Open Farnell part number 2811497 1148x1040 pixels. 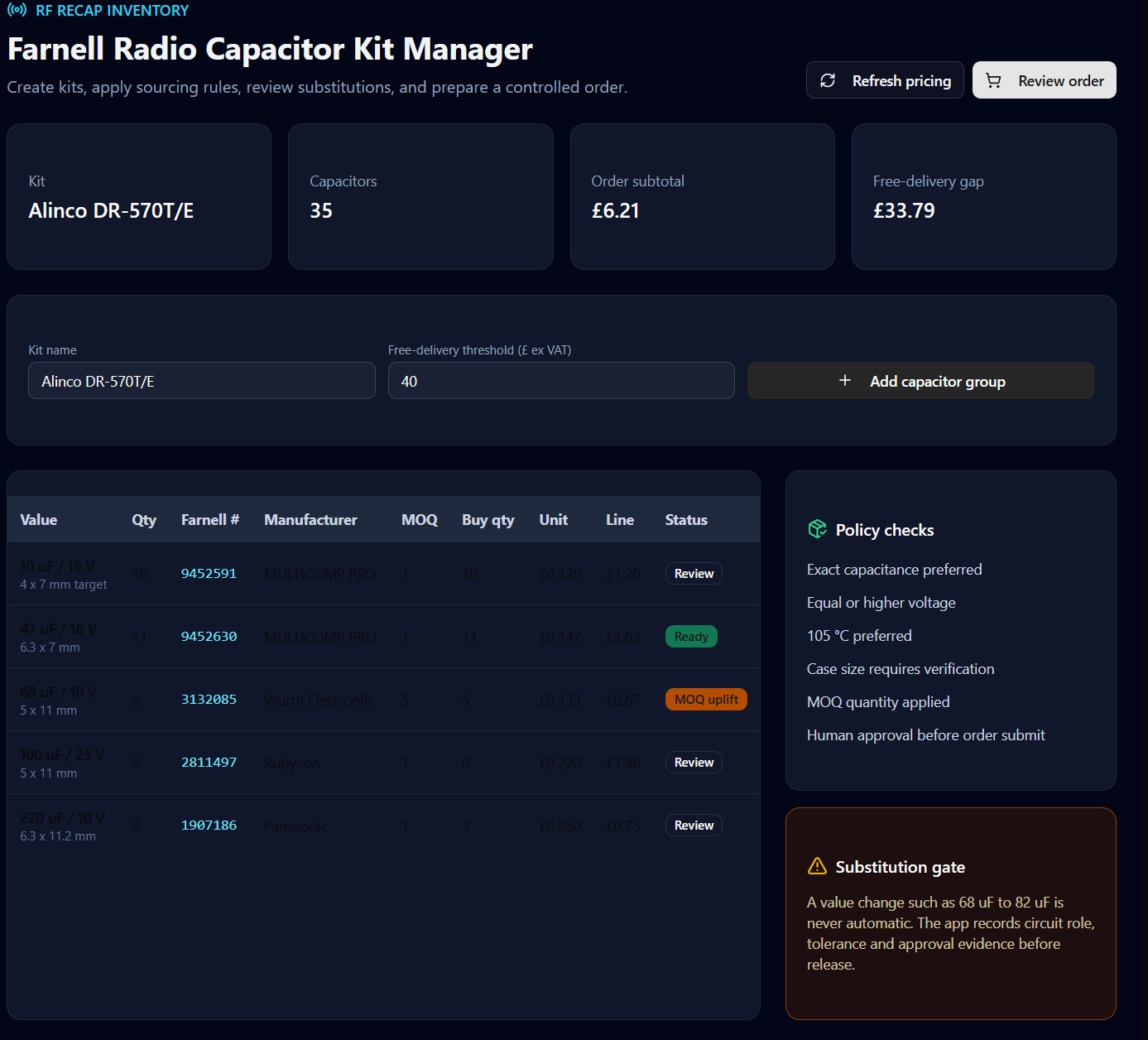[x=209, y=762]
